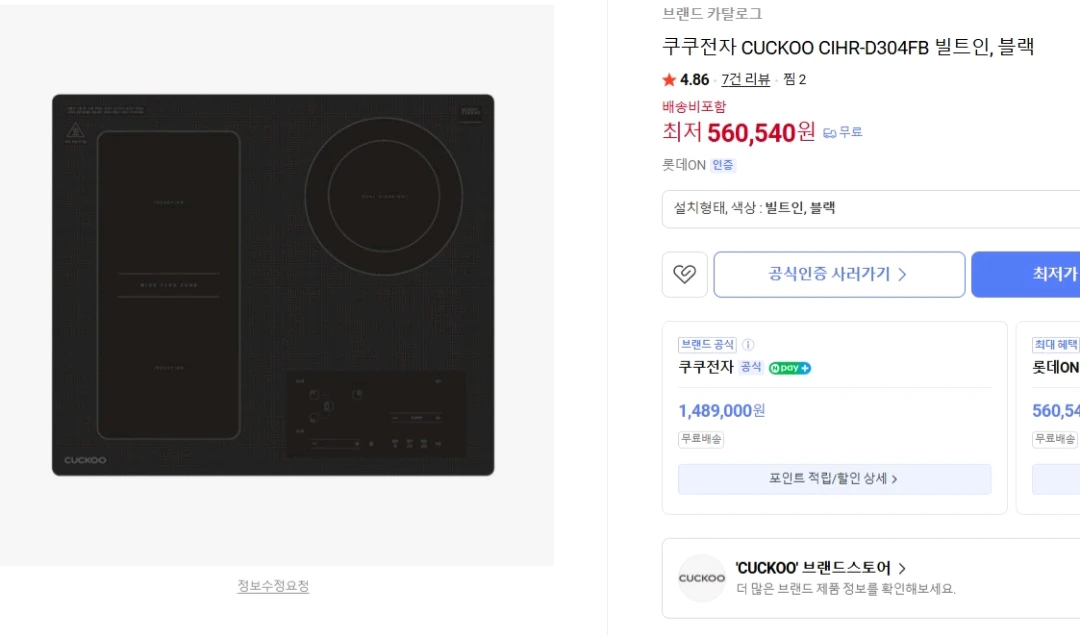Open the 'CUCKOO' 브랜드스토어 link
The image size is (1080, 635).
[820, 568]
